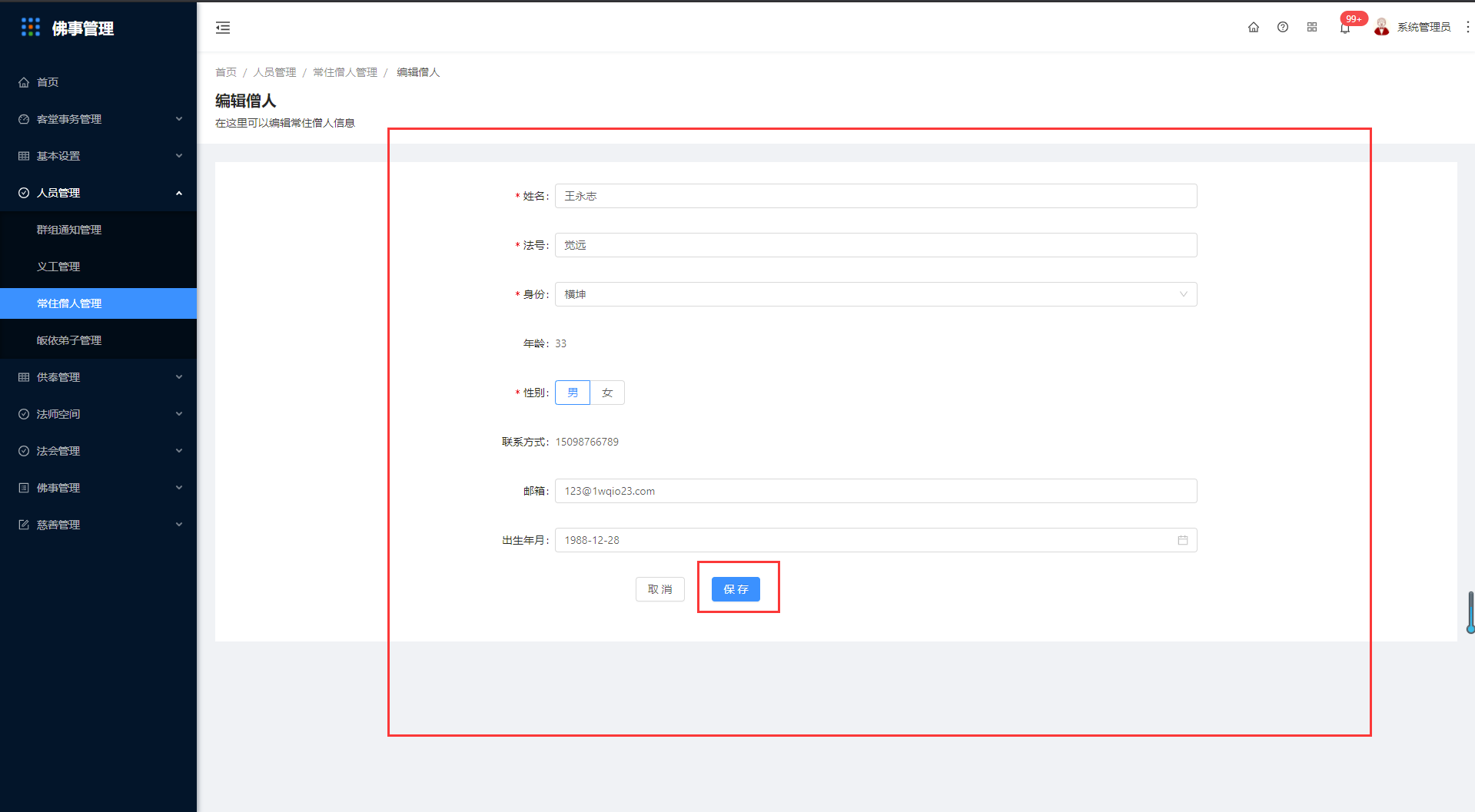
Task: Expand the 基本设置 chevron
Action: click(179, 156)
